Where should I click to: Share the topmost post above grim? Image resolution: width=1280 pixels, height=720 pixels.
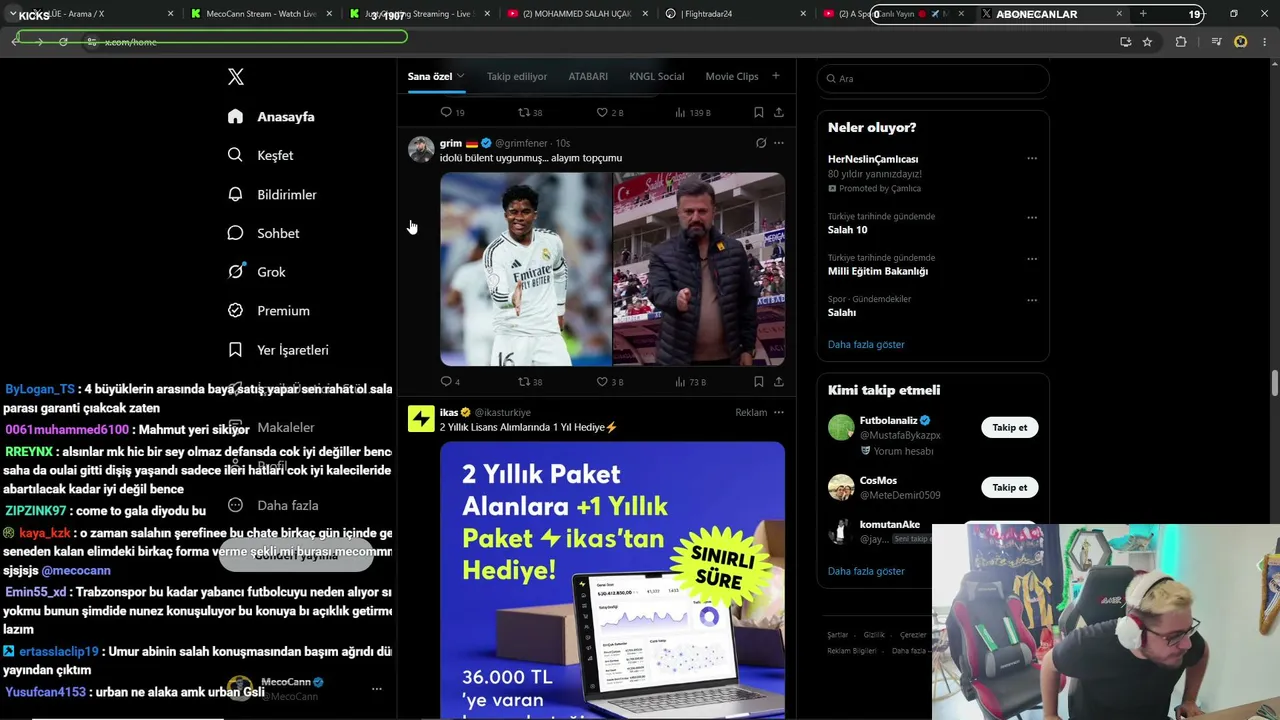pos(779,112)
